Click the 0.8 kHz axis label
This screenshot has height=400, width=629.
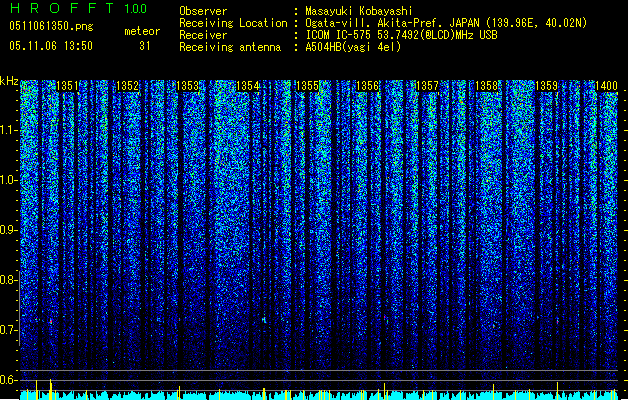click(9, 280)
